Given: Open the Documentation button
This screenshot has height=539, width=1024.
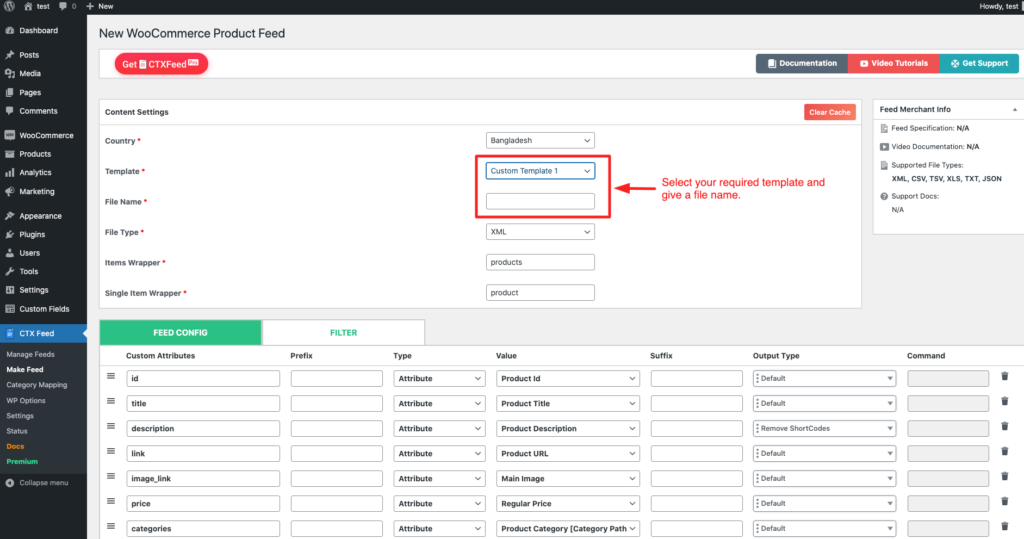Looking at the screenshot, I should coord(801,63).
